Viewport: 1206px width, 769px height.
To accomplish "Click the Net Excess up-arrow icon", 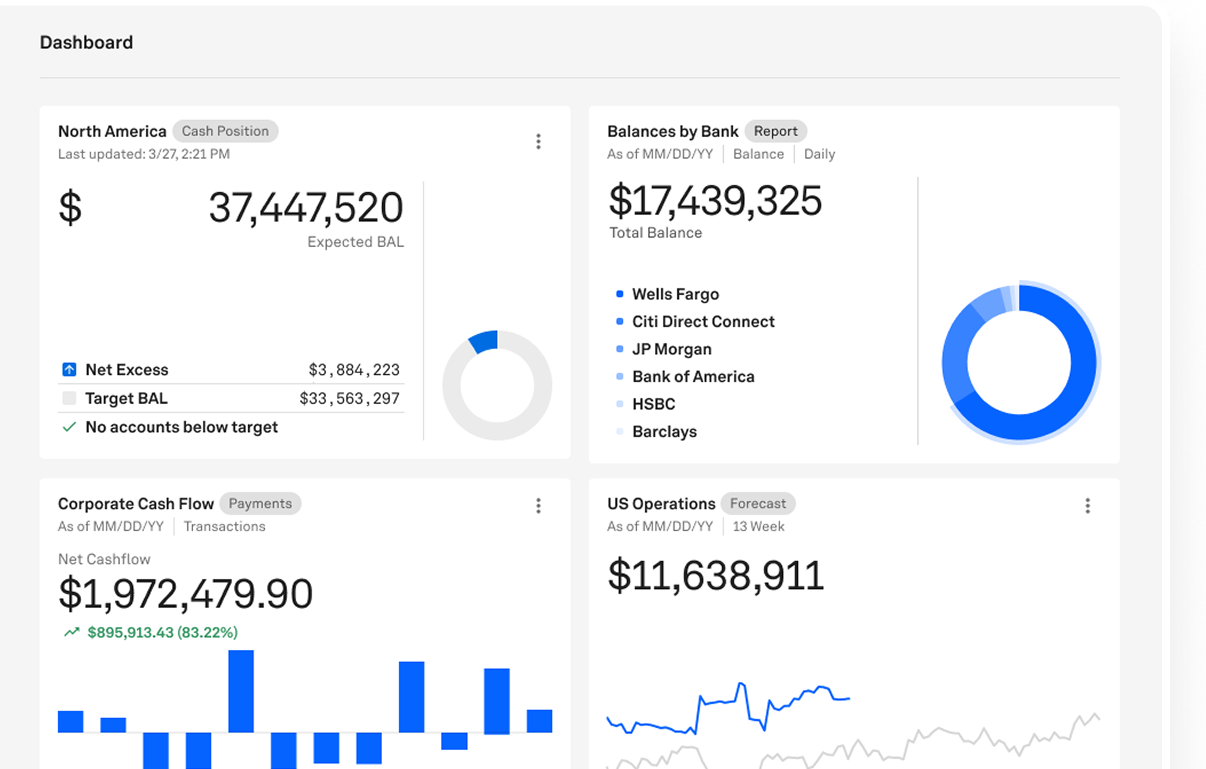I will tap(69, 370).
